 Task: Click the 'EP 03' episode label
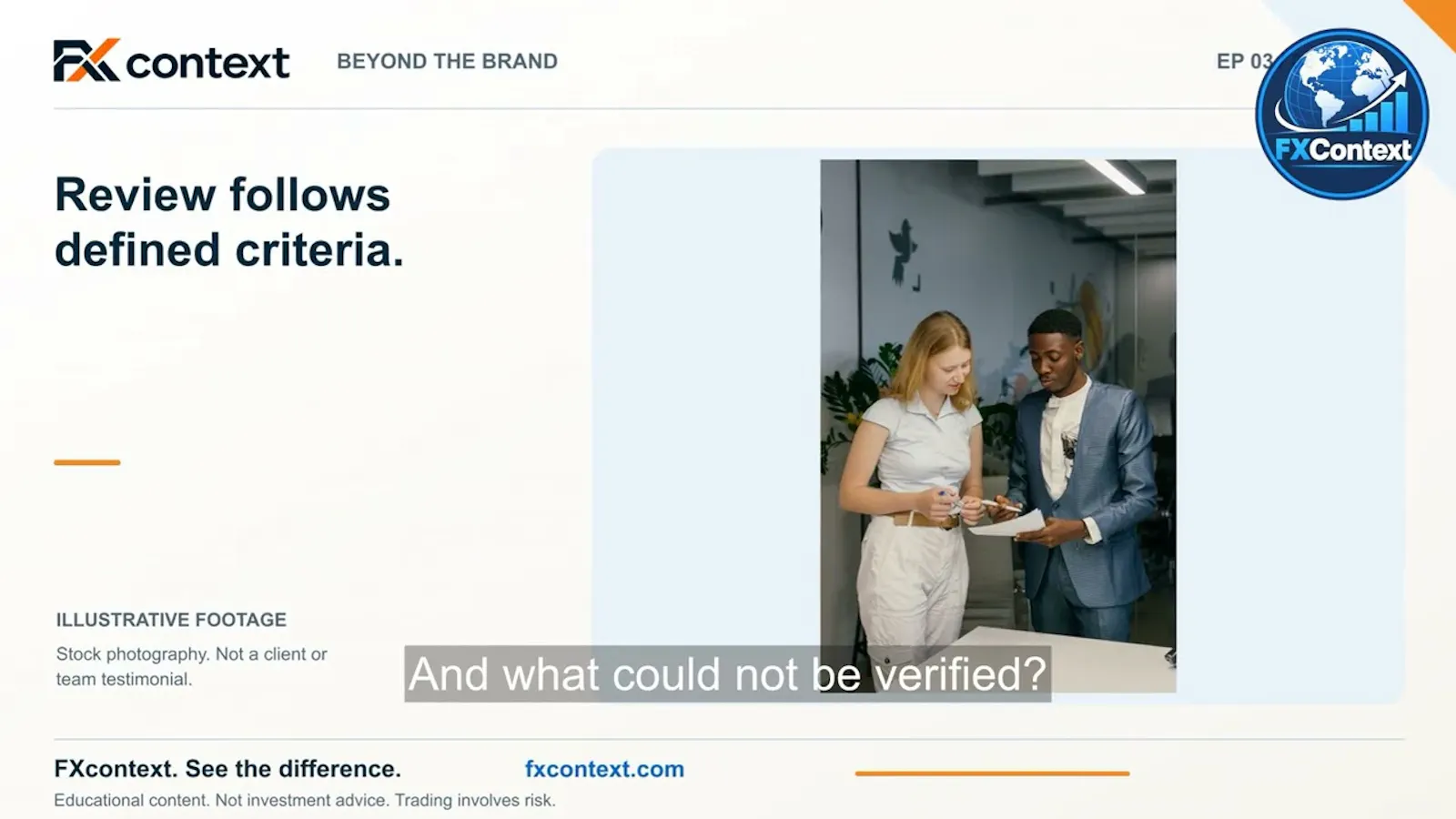coord(1244,61)
